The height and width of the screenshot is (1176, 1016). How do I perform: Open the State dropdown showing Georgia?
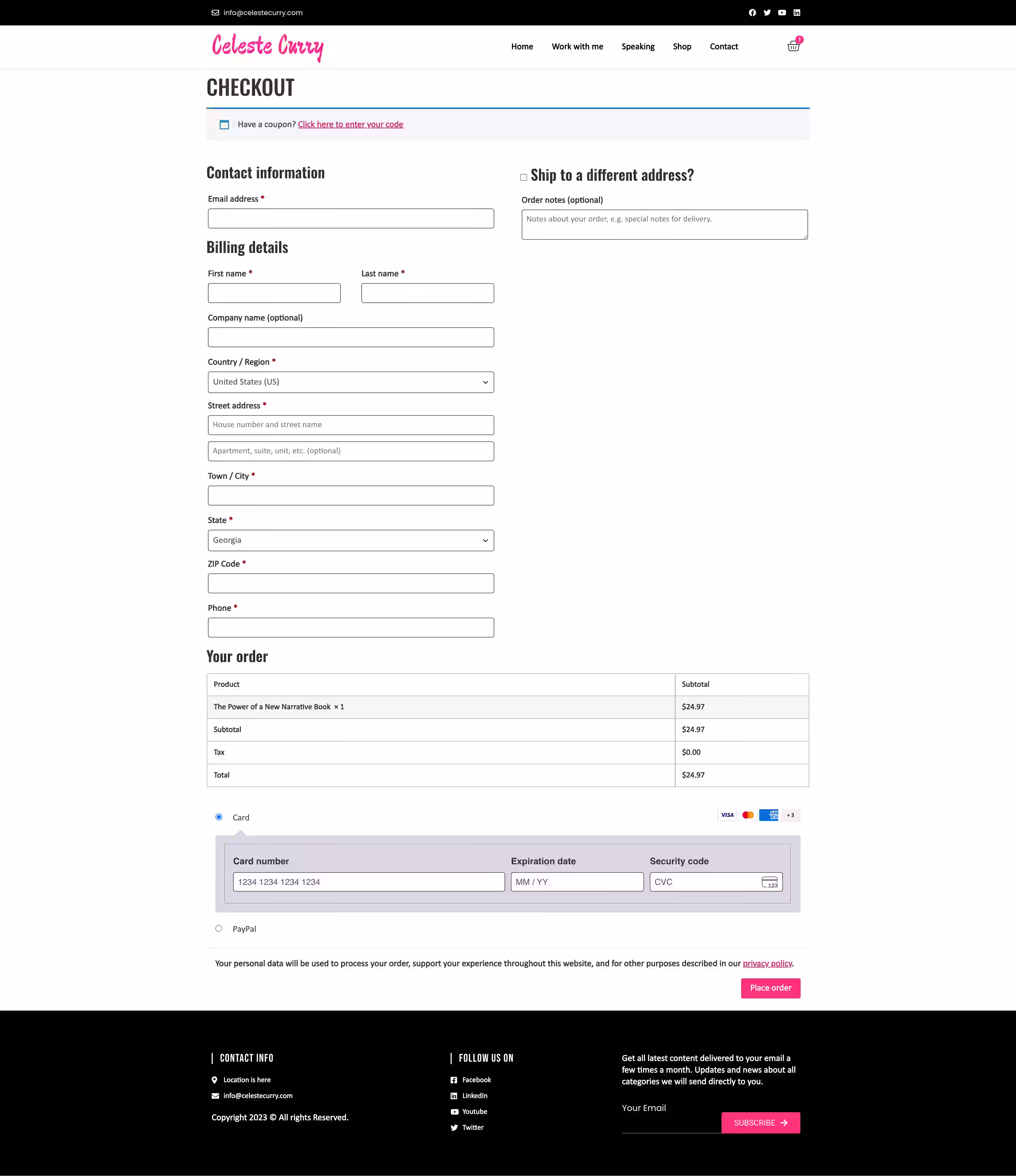point(351,540)
